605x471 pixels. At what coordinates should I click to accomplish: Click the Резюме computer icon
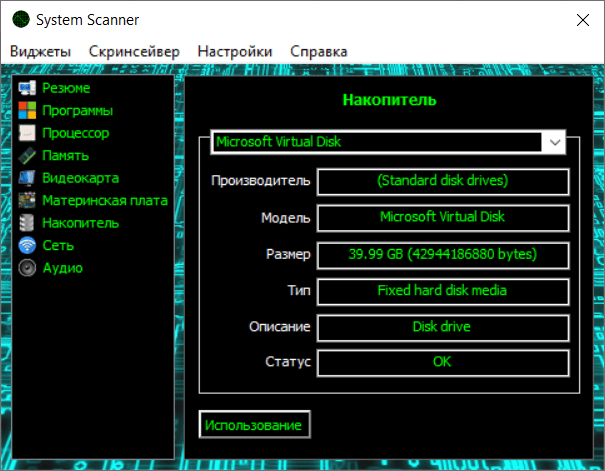27,88
